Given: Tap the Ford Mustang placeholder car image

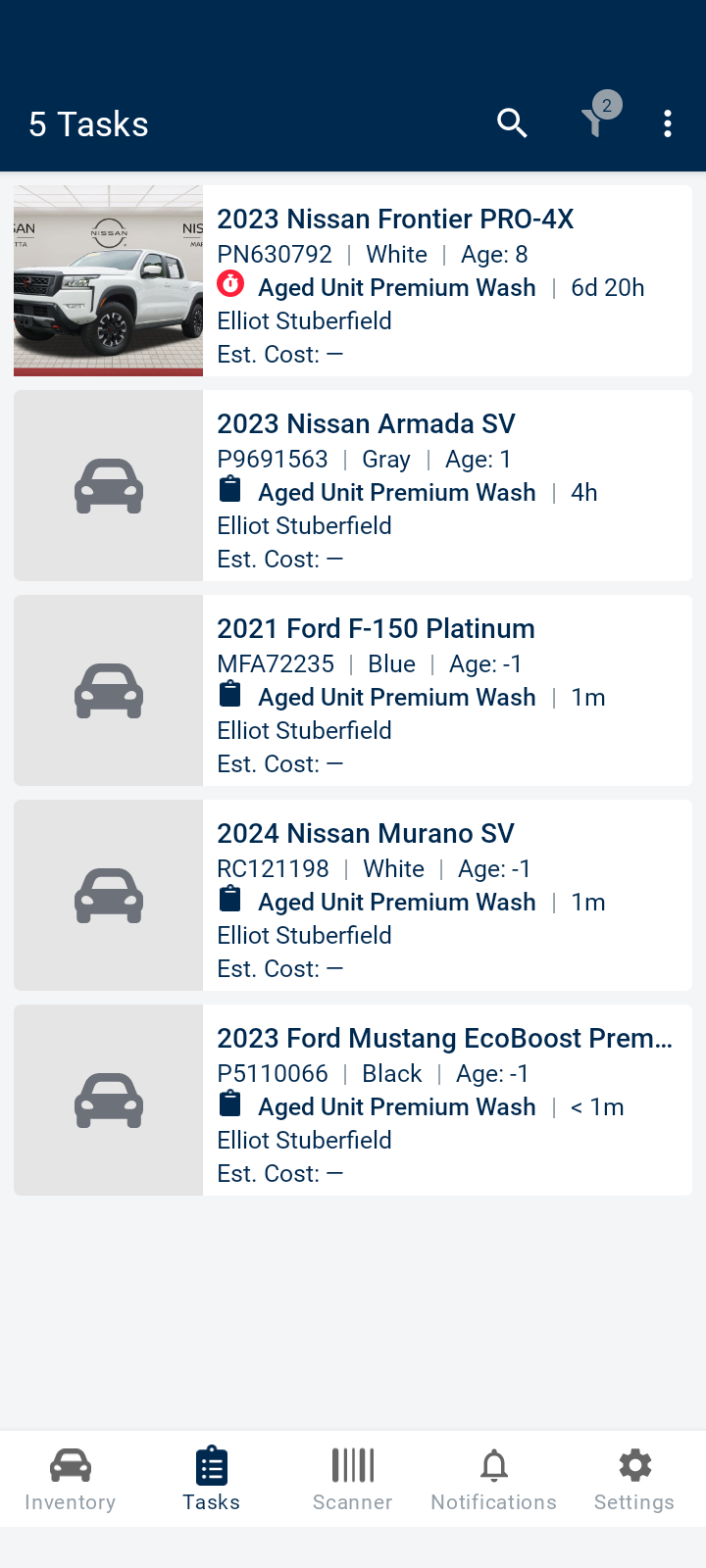Looking at the screenshot, I should [x=108, y=1101].
